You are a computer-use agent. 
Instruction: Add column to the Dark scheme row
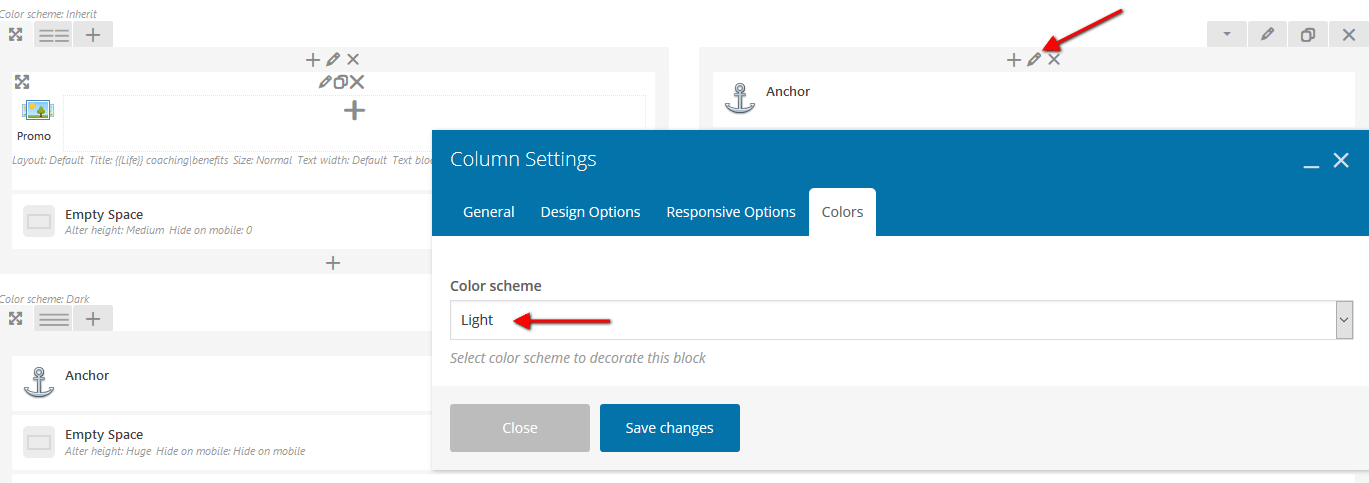point(92,319)
